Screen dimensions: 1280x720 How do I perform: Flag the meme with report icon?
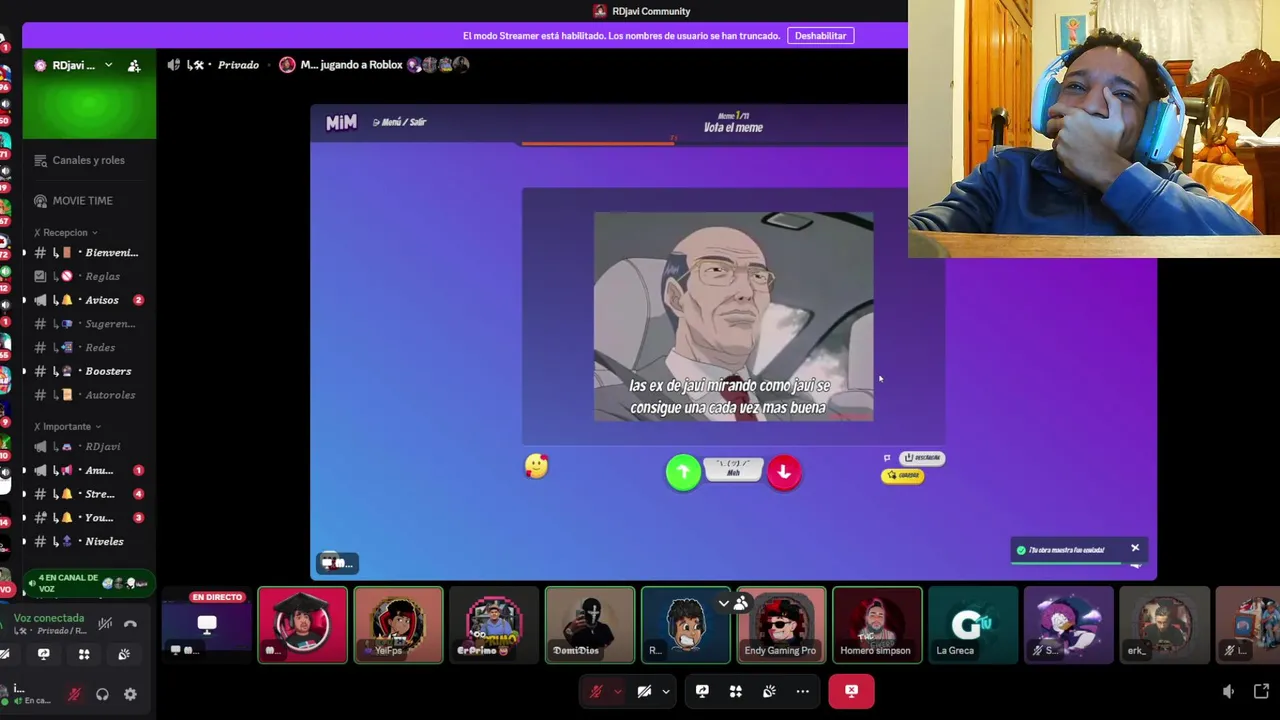(x=887, y=458)
